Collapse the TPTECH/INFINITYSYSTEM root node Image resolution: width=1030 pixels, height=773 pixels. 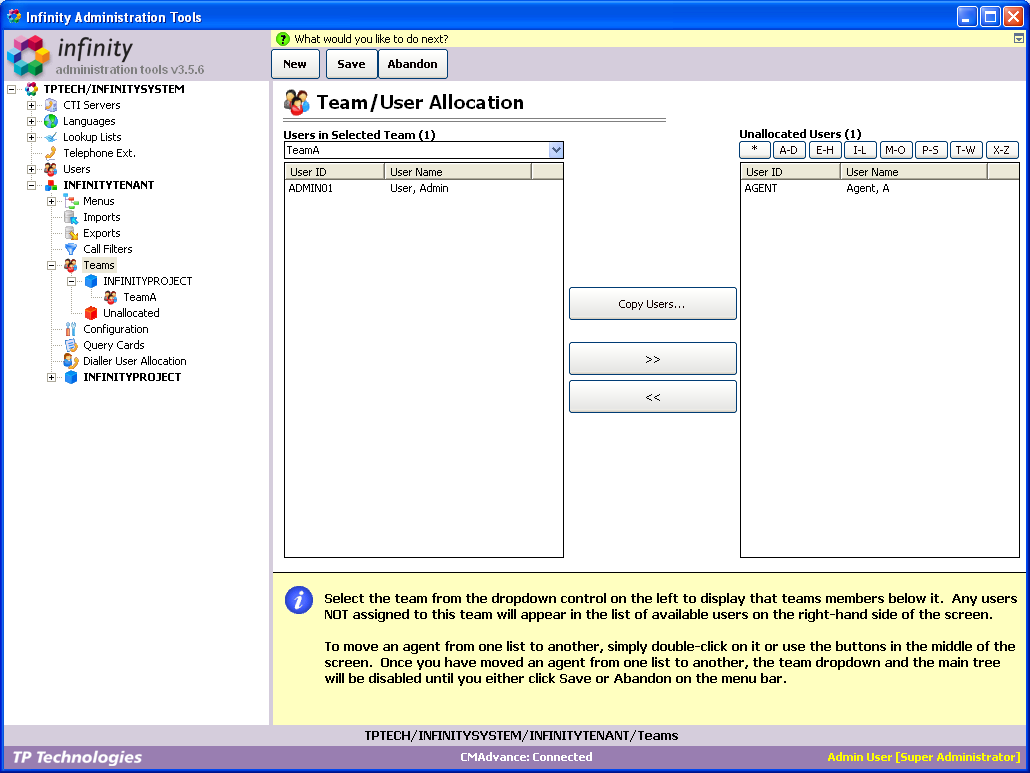coord(11,89)
